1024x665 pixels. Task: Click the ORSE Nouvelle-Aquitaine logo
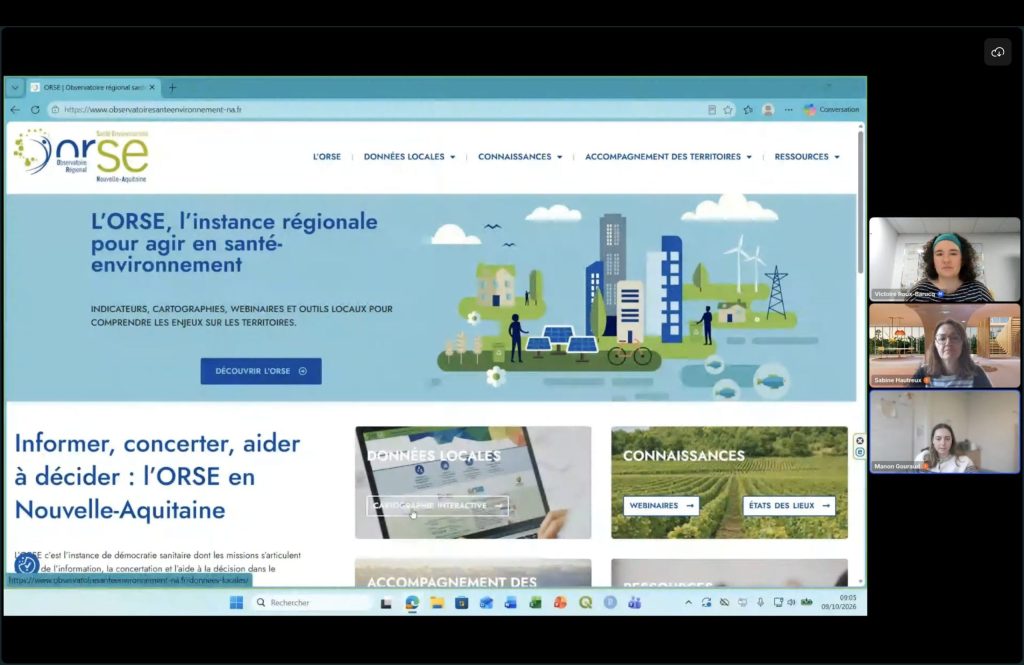click(81, 156)
